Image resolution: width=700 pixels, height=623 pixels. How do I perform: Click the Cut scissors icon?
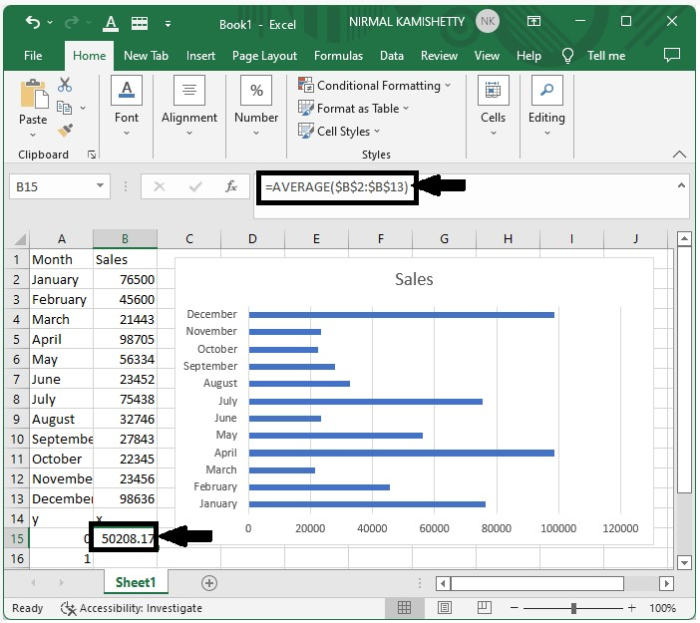65,85
